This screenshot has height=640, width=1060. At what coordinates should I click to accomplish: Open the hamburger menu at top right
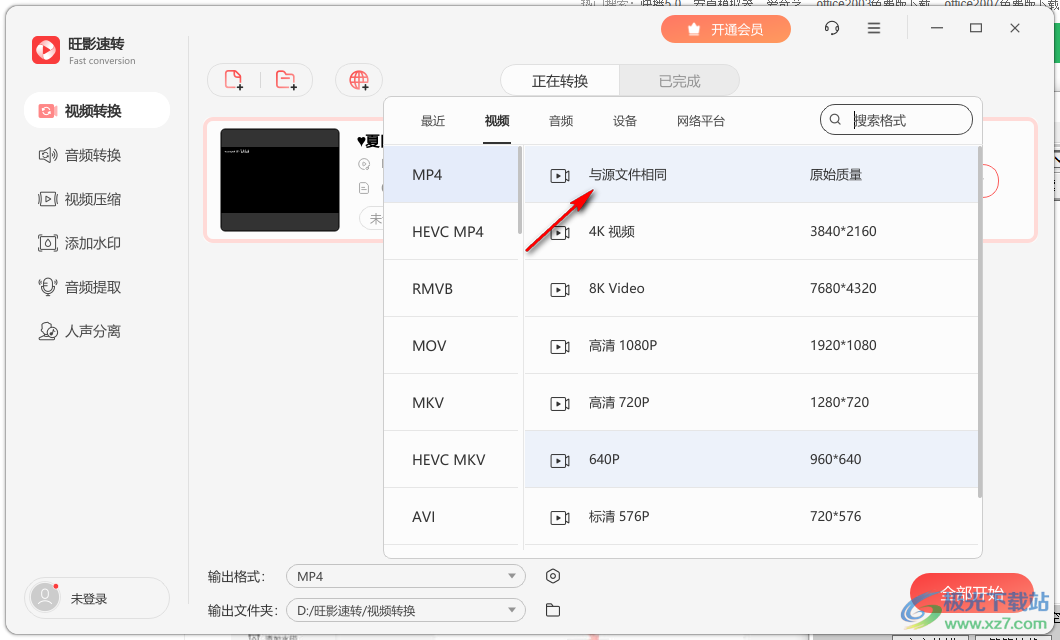[873, 28]
